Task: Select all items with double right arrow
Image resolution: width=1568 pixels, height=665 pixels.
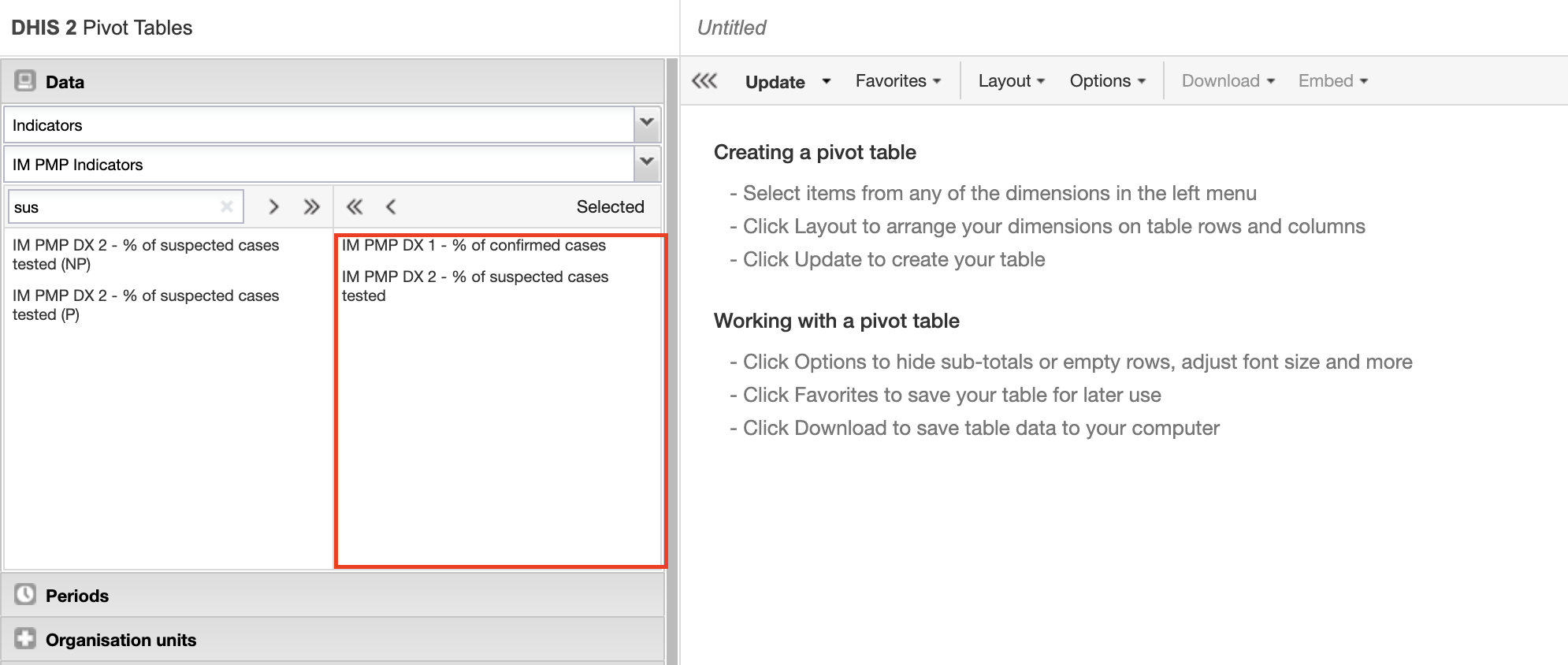Action: point(312,206)
